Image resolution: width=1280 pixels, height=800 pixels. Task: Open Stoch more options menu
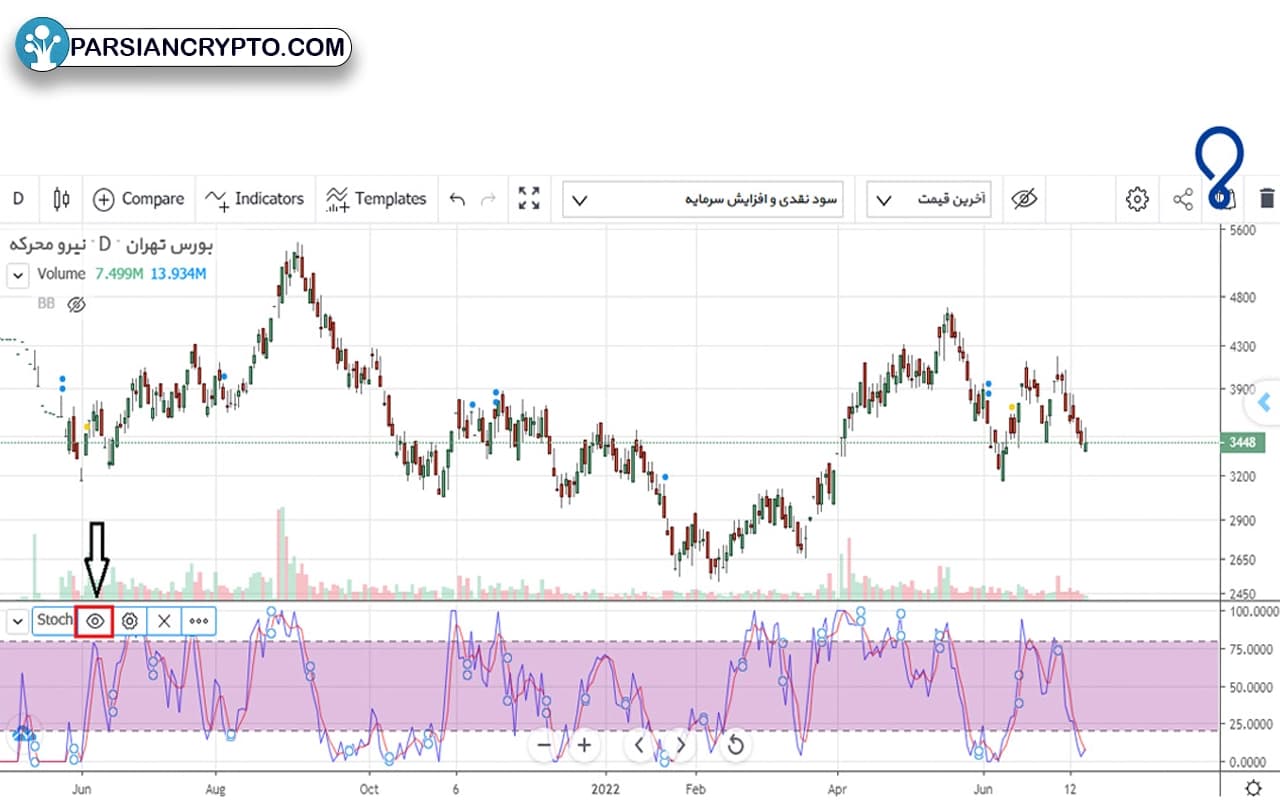[x=199, y=620]
